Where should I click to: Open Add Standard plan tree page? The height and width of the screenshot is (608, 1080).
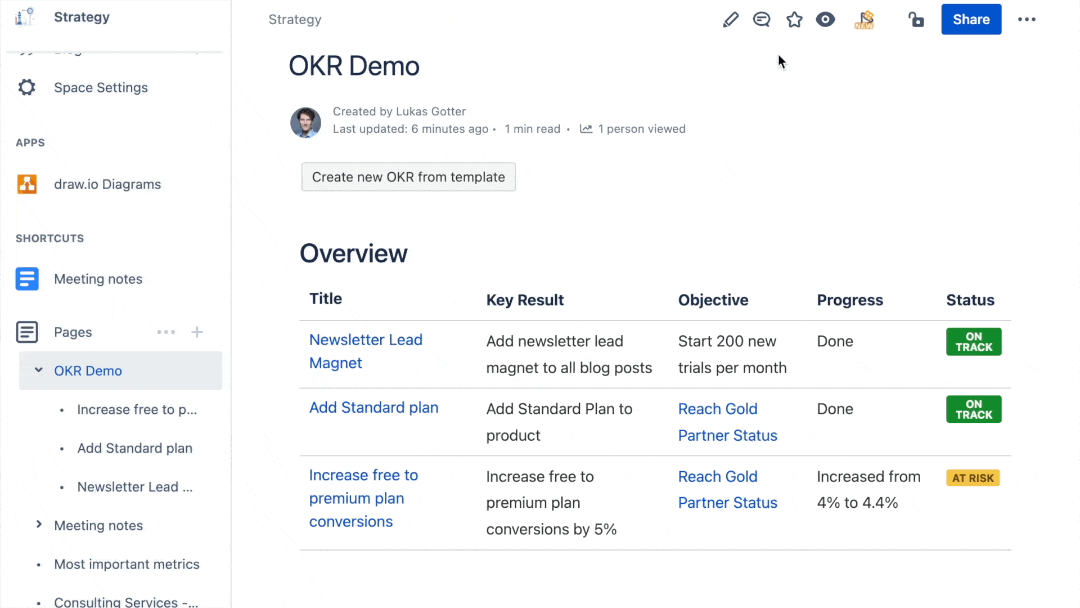click(x=134, y=448)
